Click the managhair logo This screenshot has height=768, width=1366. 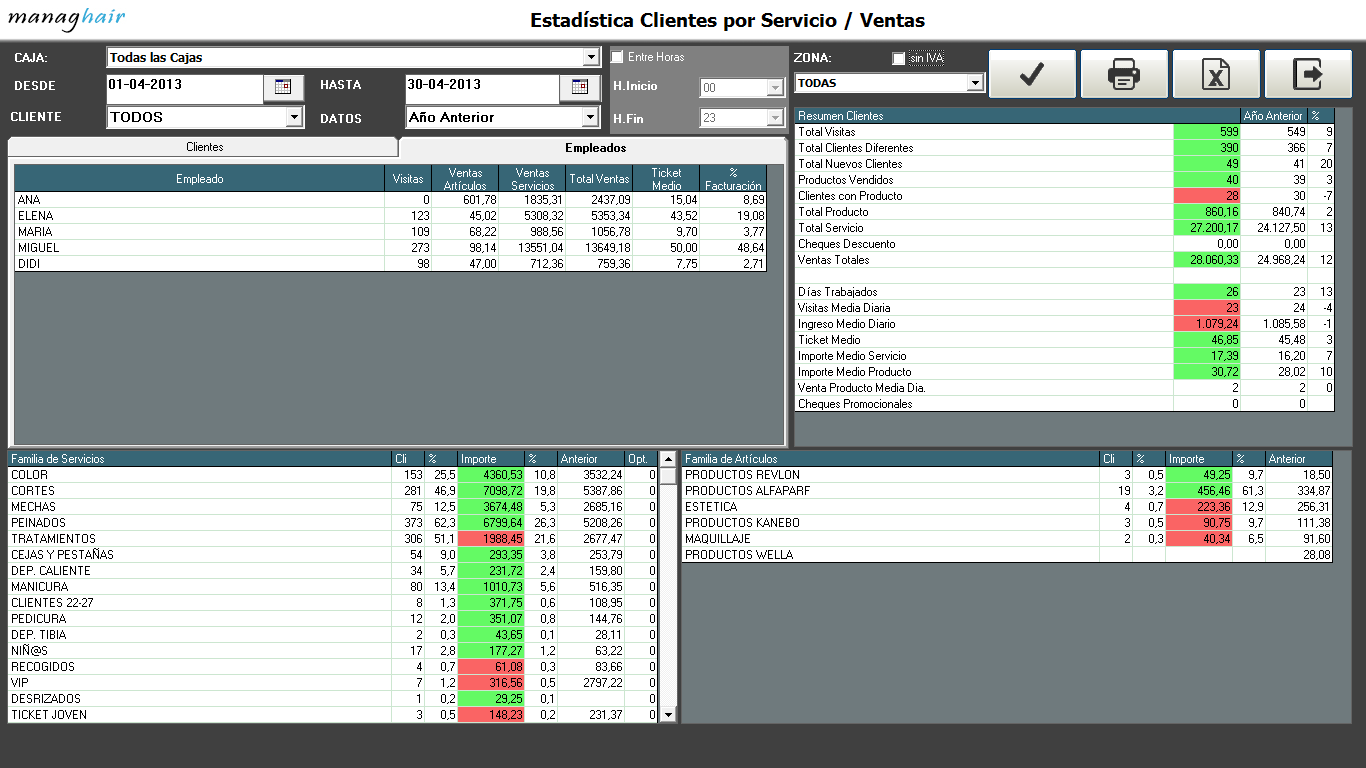tap(67, 18)
